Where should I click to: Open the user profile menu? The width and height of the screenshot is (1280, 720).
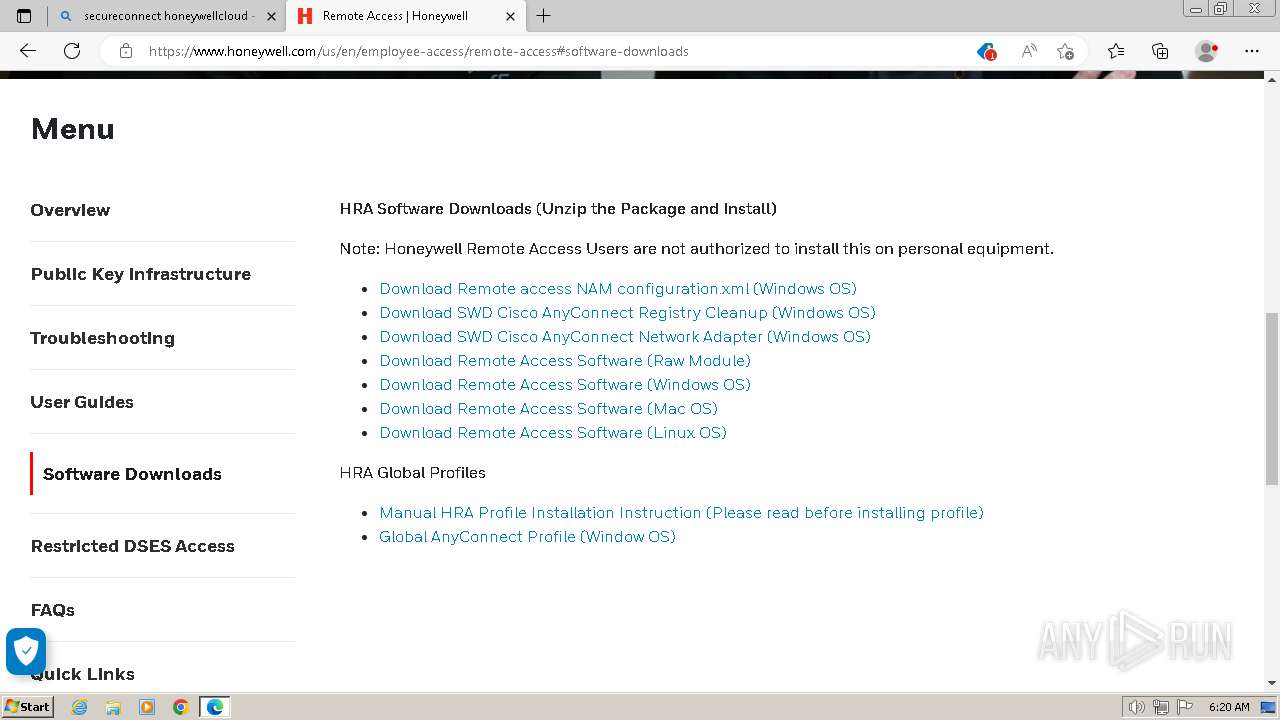point(1206,51)
